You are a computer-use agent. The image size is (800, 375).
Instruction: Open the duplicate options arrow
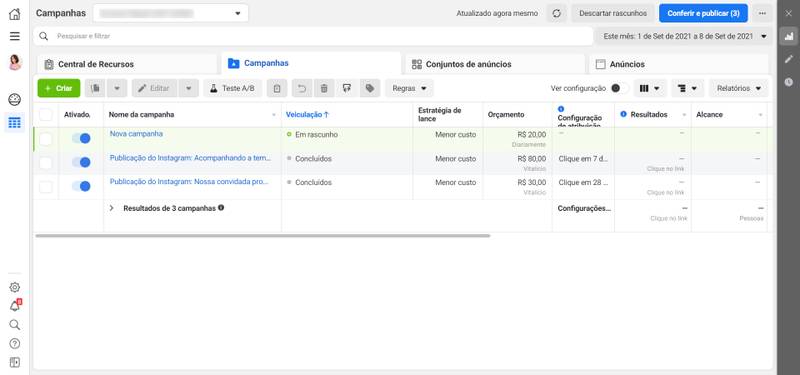tap(117, 88)
